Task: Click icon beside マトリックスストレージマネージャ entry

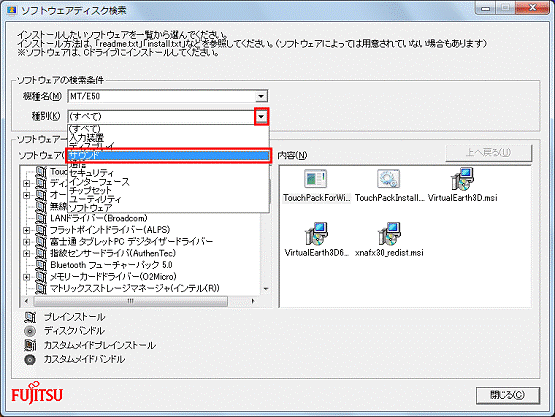Action: (x=41, y=289)
